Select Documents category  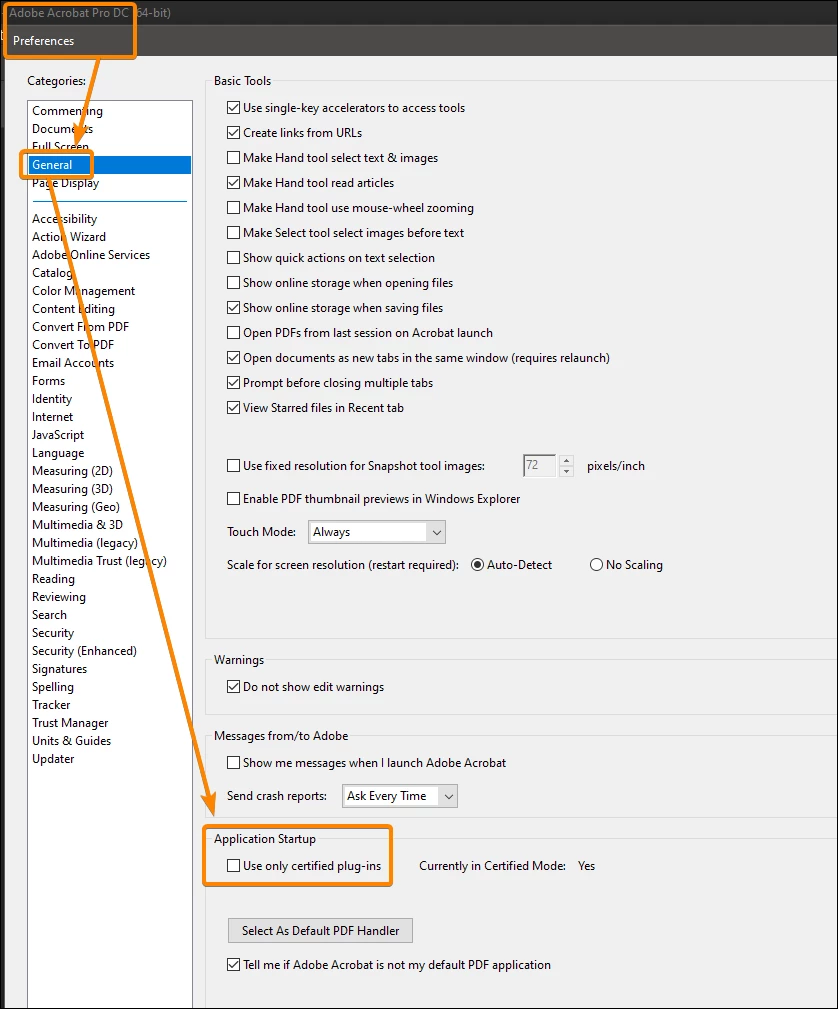click(x=109, y=129)
